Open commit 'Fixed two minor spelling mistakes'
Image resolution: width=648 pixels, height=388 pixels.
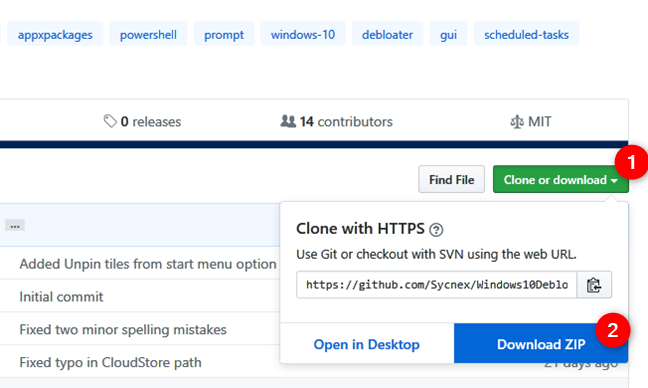pyautogui.click(x=123, y=329)
